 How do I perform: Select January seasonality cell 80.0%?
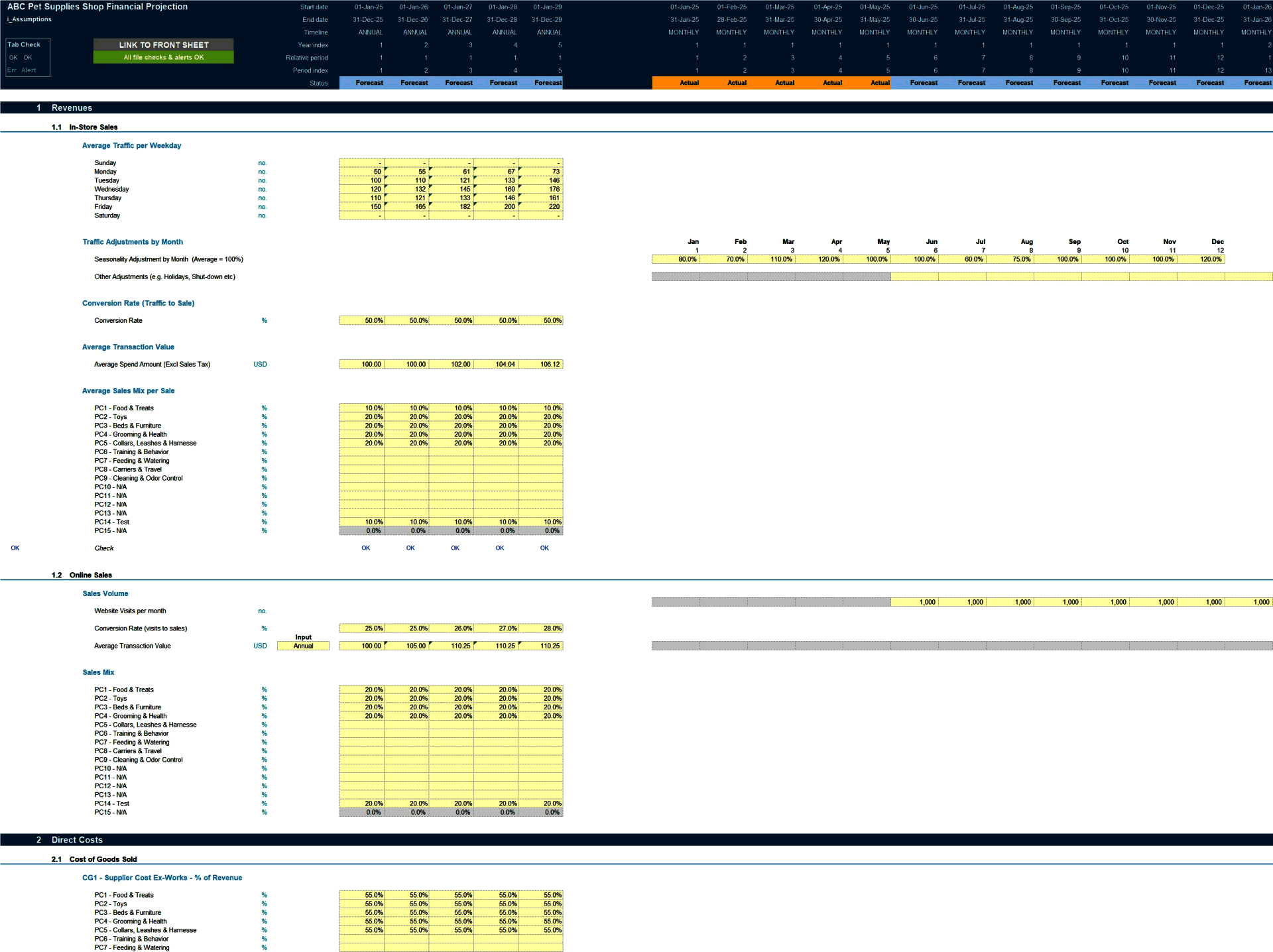pos(676,259)
